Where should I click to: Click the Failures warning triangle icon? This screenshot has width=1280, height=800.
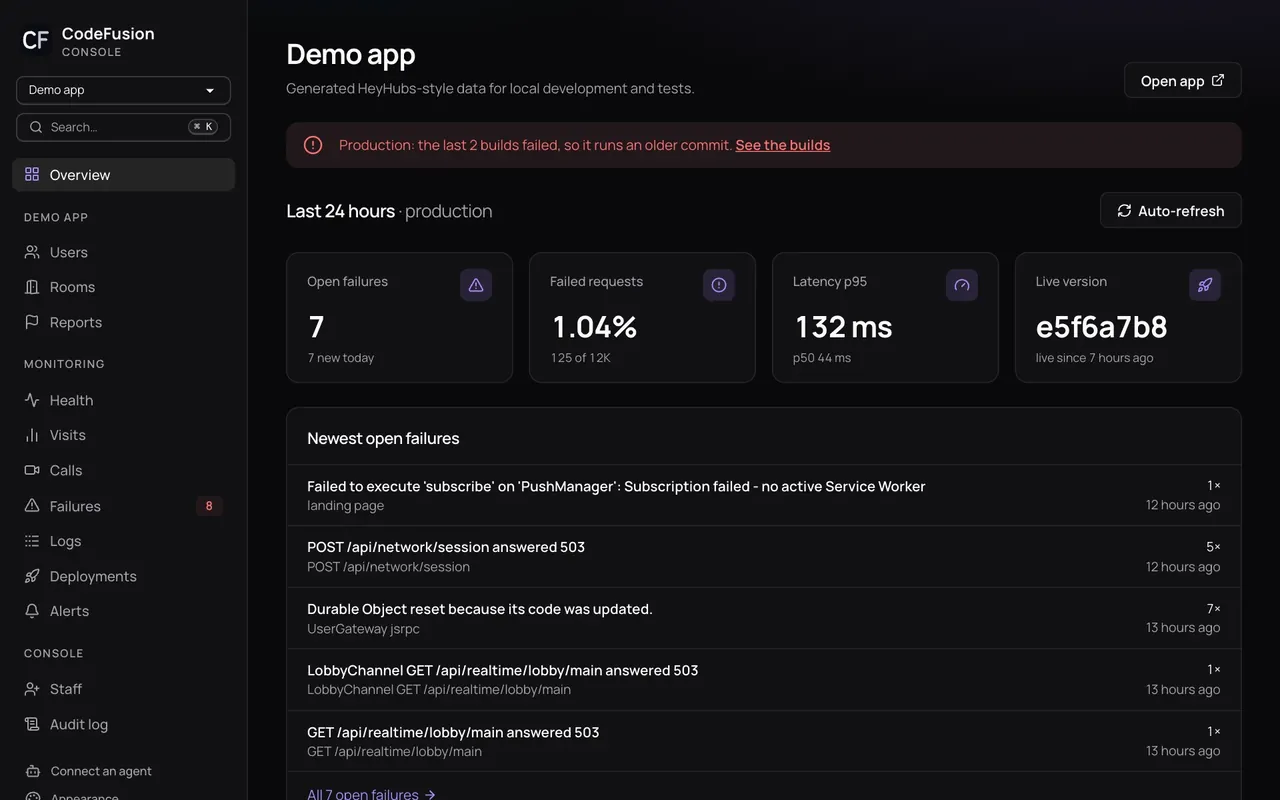[x=32, y=506]
